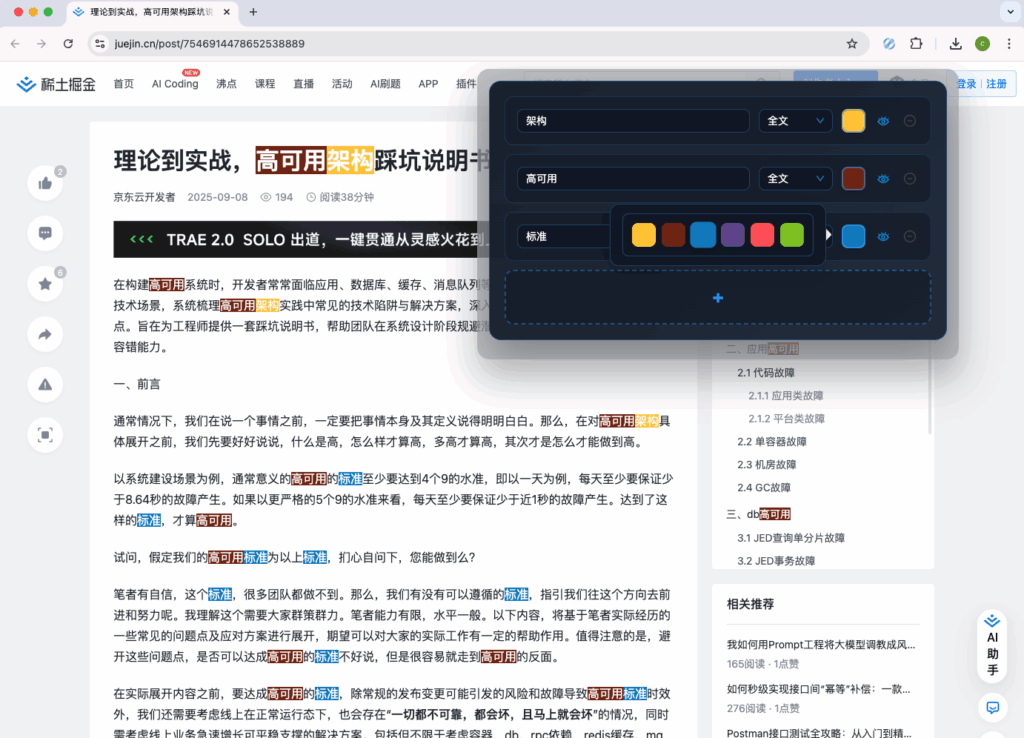Screen dimensions: 1024x738
Task: Click the warning triangle report icon
Action: (x=45, y=385)
